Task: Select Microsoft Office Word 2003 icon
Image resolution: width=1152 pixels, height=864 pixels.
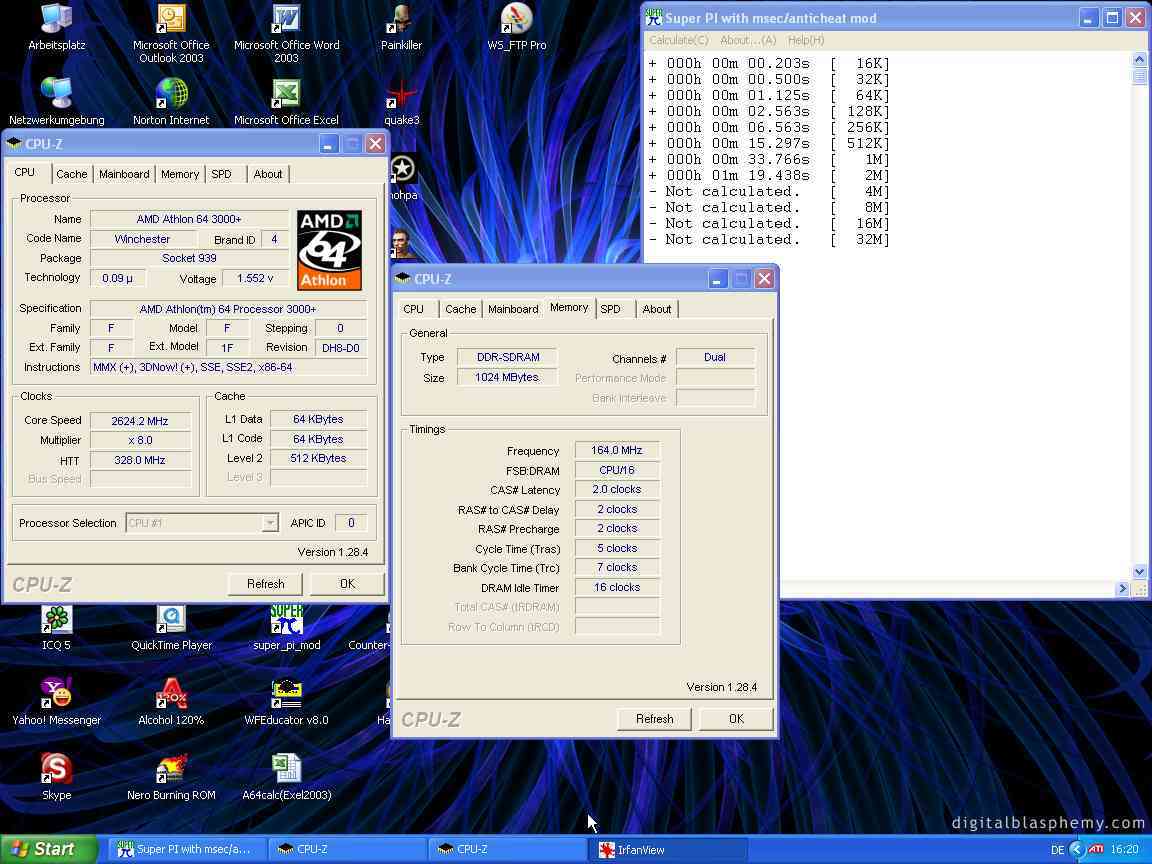Action: pyautogui.click(x=287, y=32)
